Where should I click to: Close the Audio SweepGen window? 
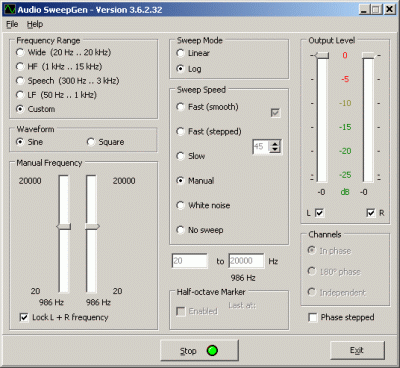pyautogui.click(x=389, y=9)
